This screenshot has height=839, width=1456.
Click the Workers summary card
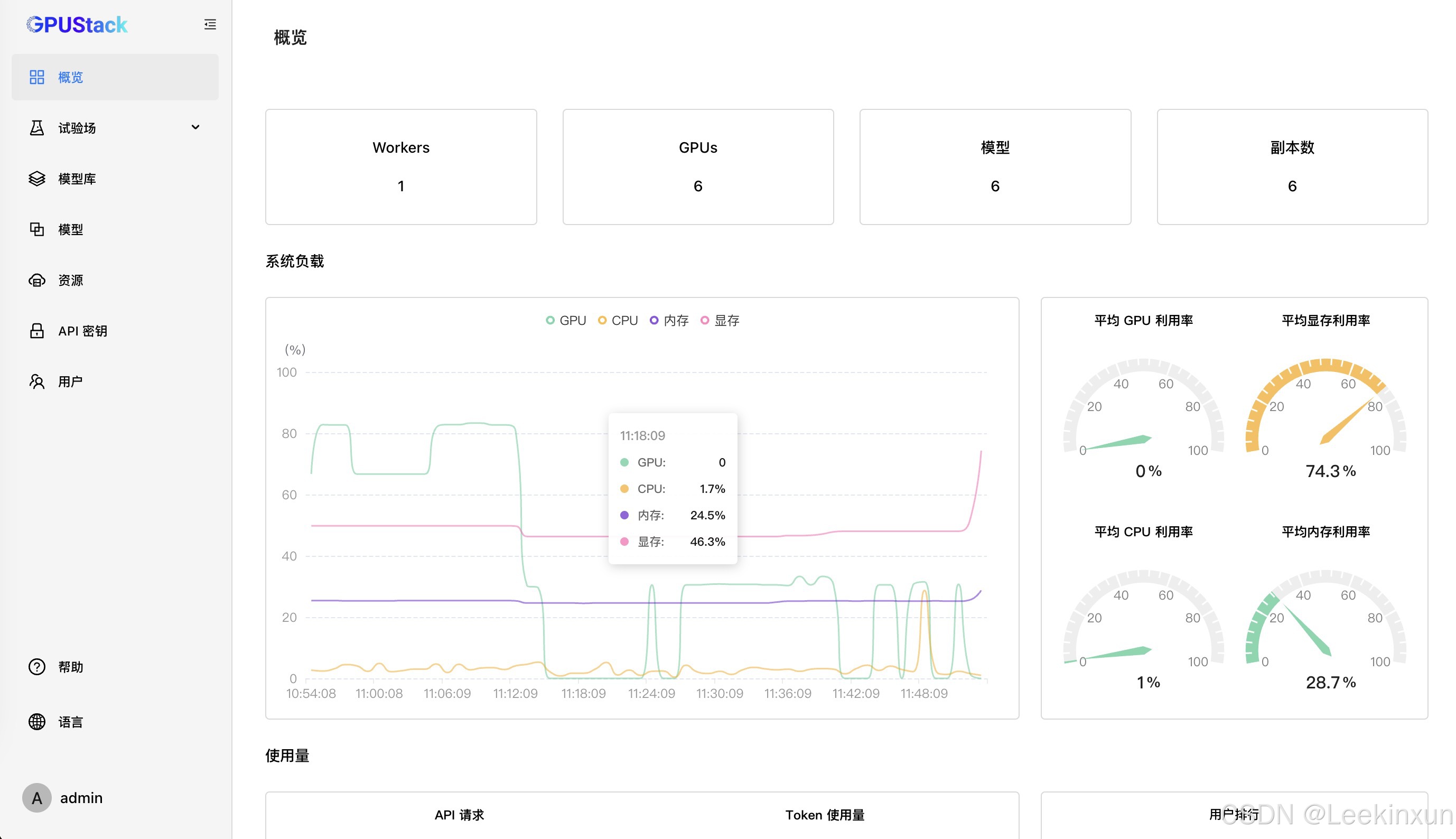(x=400, y=166)
